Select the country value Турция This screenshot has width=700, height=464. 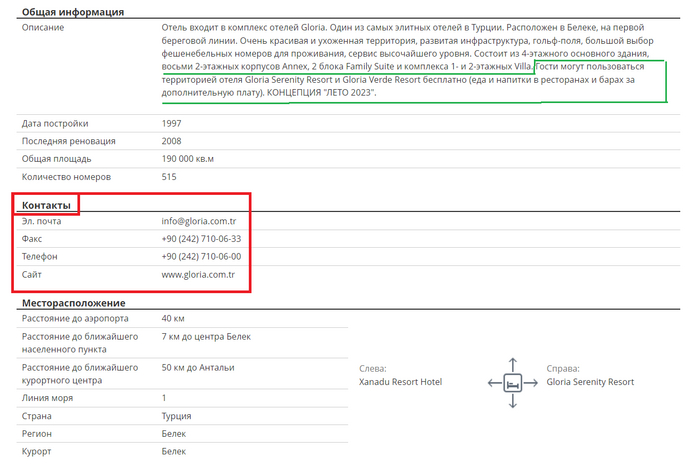pos(176,416)
